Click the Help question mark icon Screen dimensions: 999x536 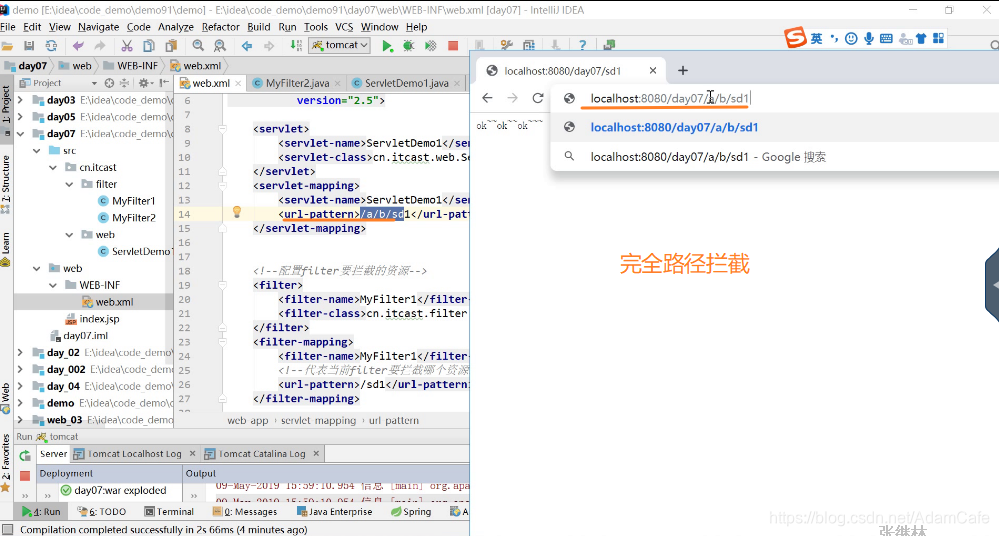tap(582, 46)
